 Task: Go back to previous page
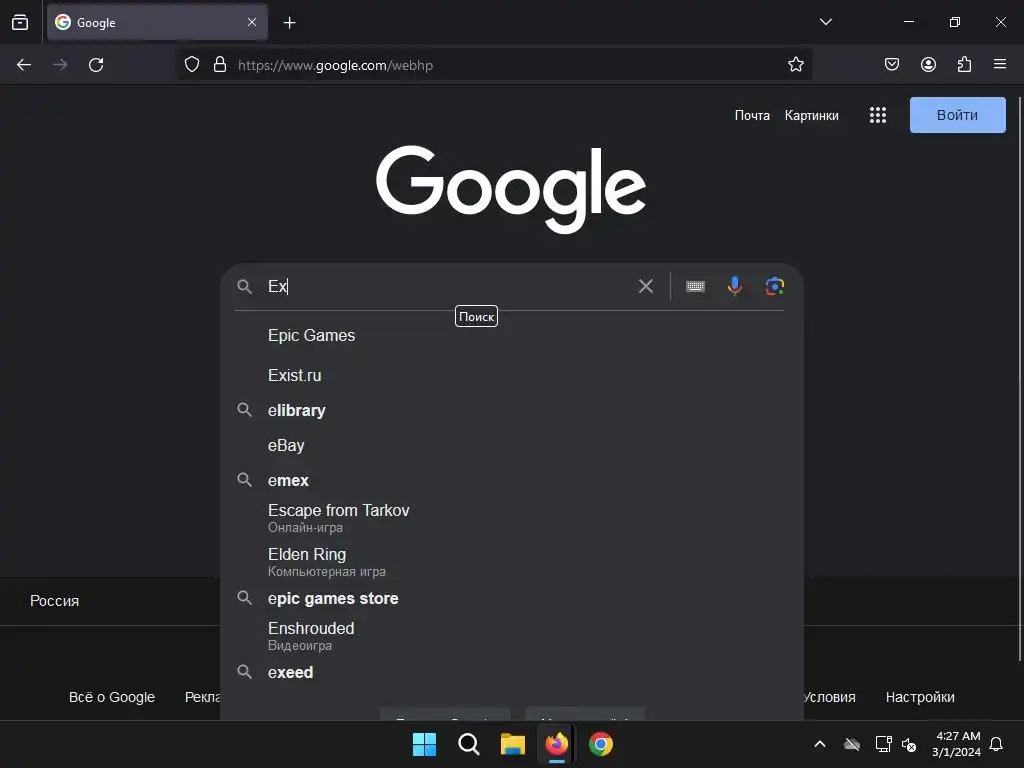click(24, 65)
